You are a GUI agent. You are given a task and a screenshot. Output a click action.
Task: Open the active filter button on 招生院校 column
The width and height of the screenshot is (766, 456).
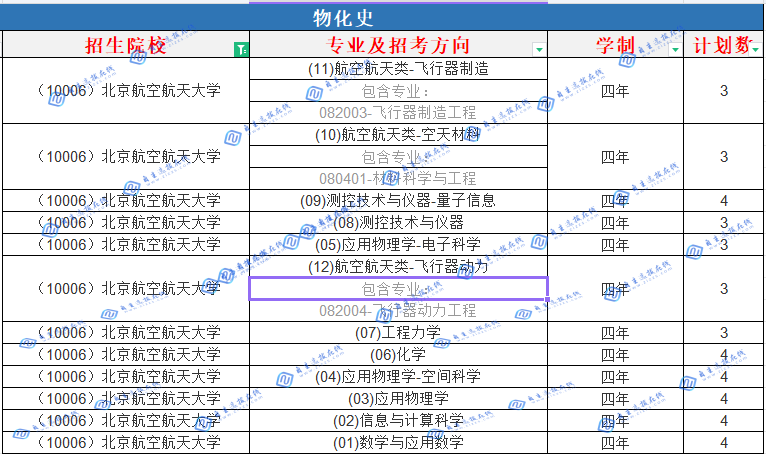pyautogui.click(x=241, y=49)
